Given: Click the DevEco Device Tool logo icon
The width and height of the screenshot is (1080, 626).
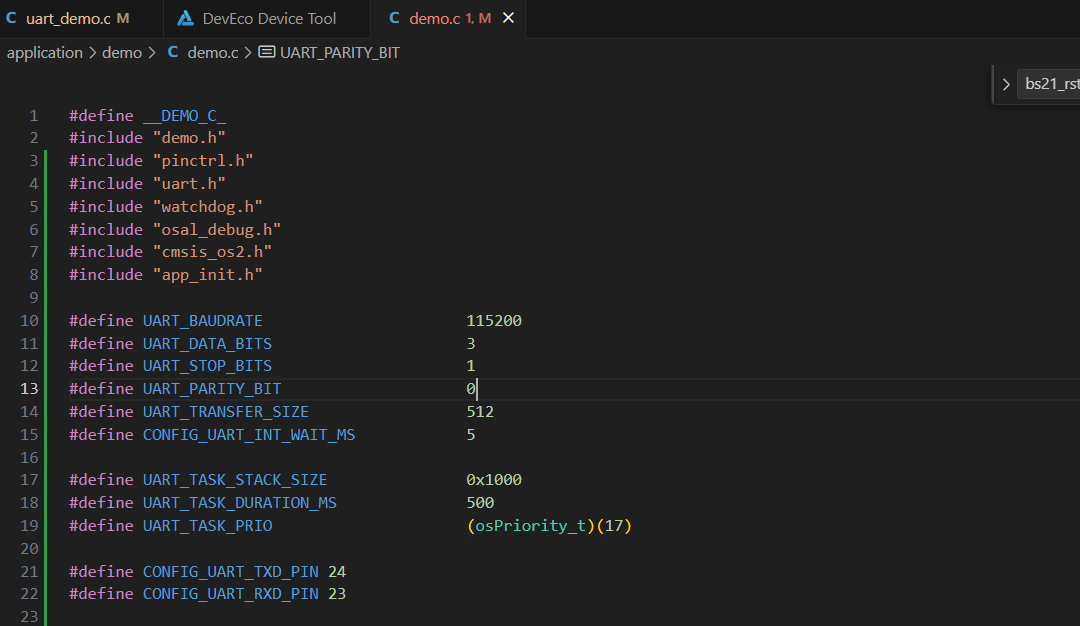Looking at the screenshot, I should tap(185, 19).
